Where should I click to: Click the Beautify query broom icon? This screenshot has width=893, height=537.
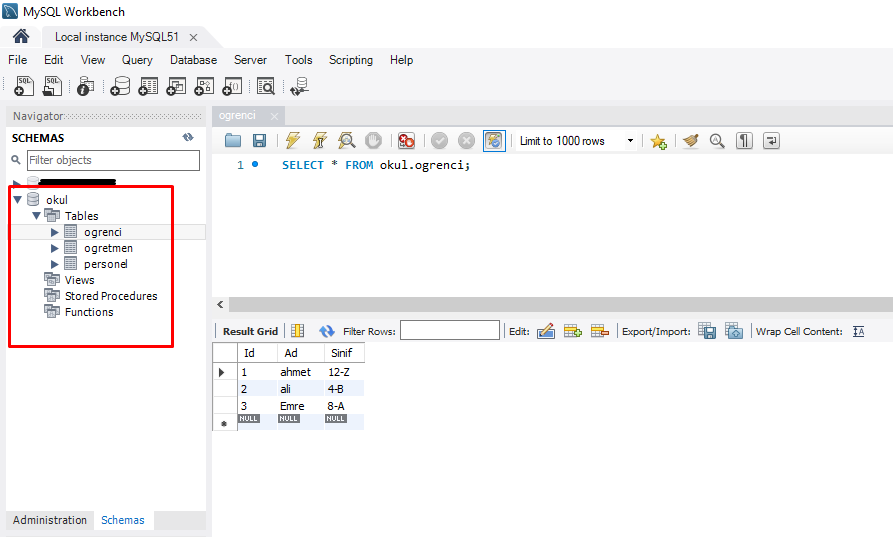pos(690,141)
